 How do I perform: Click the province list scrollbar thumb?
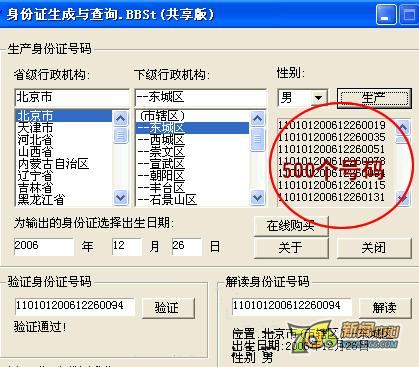click(x=120, y=135)
